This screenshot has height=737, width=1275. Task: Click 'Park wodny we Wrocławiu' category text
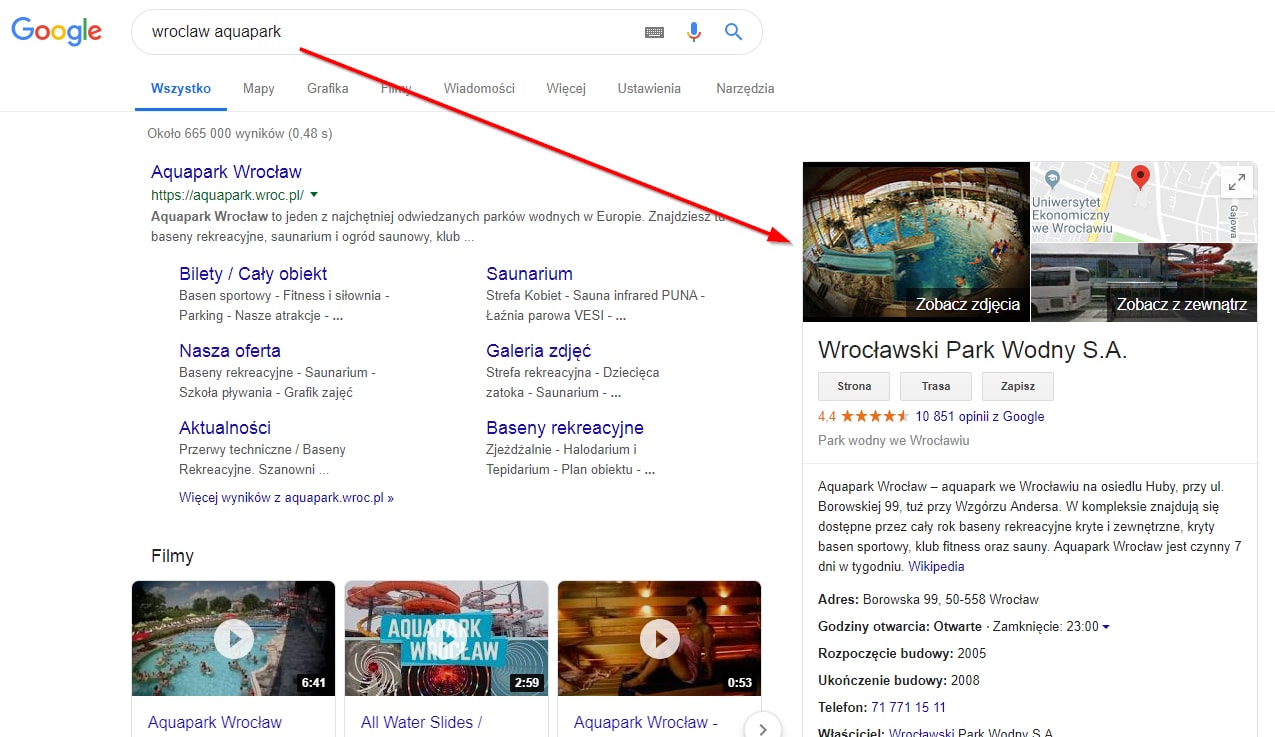[x=894, y=440]
